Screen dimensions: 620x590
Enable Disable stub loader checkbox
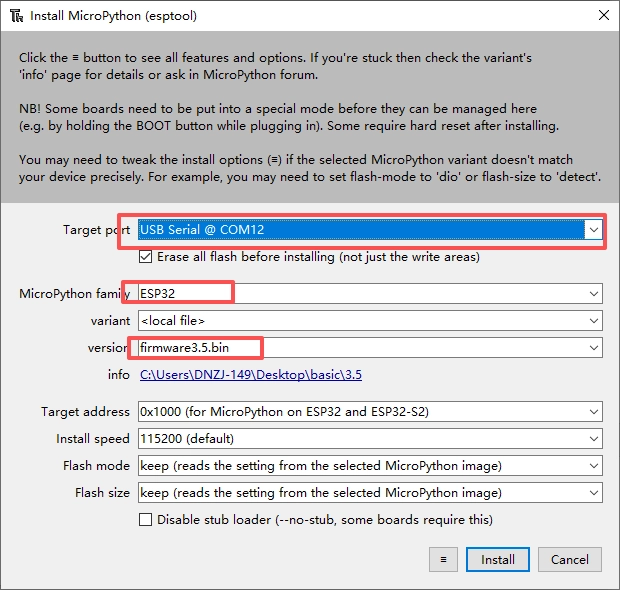pyautogui.click(x=146, y=520)
